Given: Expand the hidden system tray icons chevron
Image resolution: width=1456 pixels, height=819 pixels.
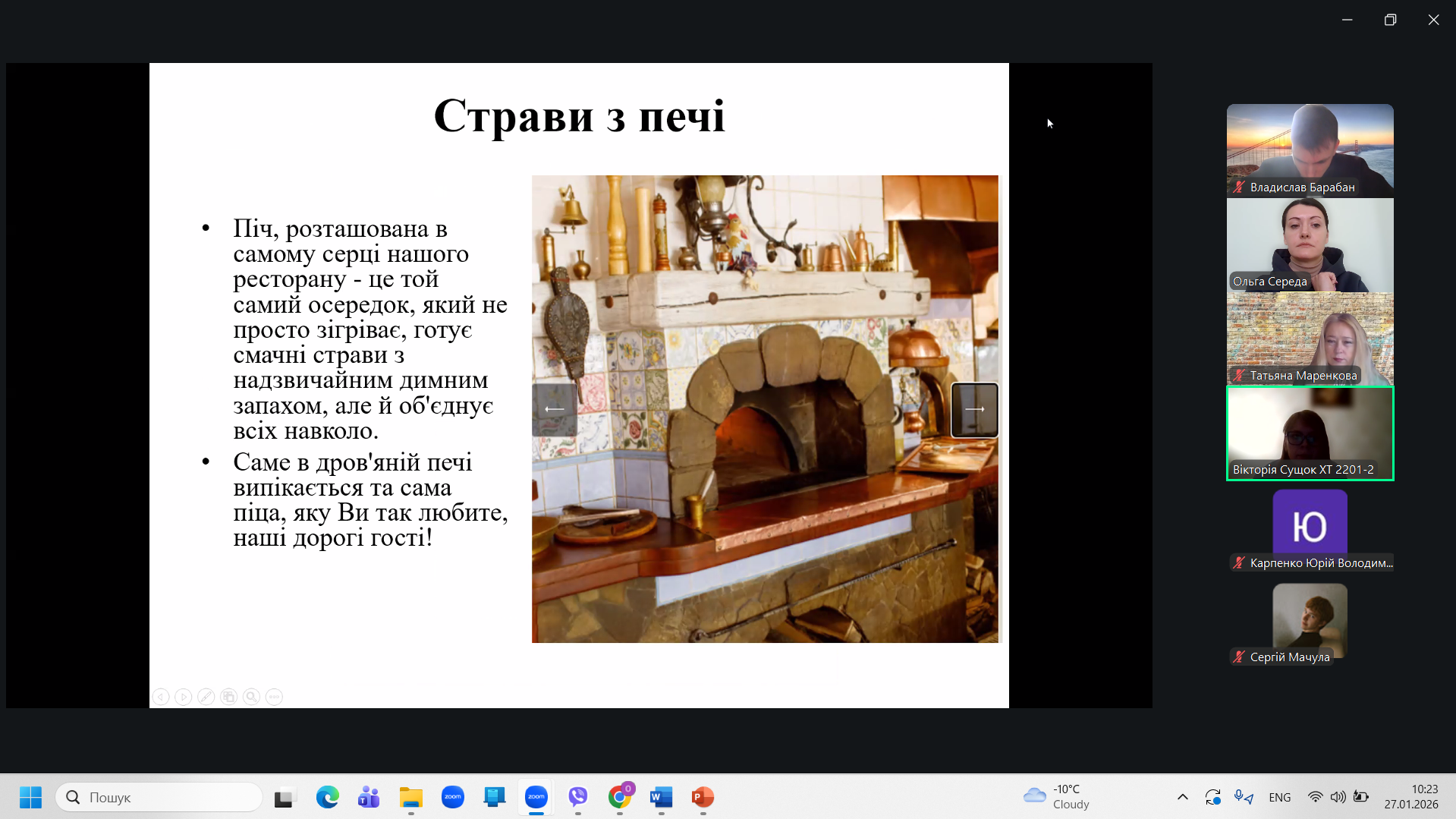Looking at the screenshot, I should (x=1182, y=797).
